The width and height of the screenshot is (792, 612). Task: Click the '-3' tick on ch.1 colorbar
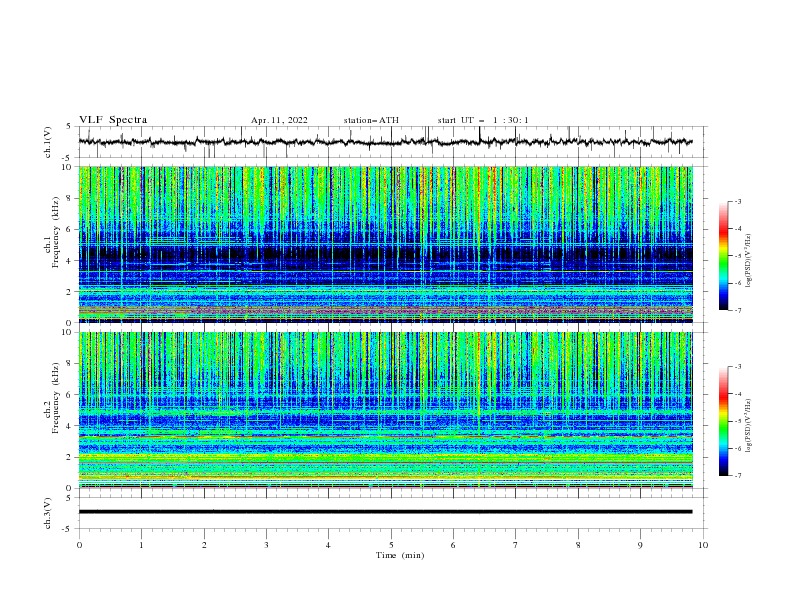737,201
